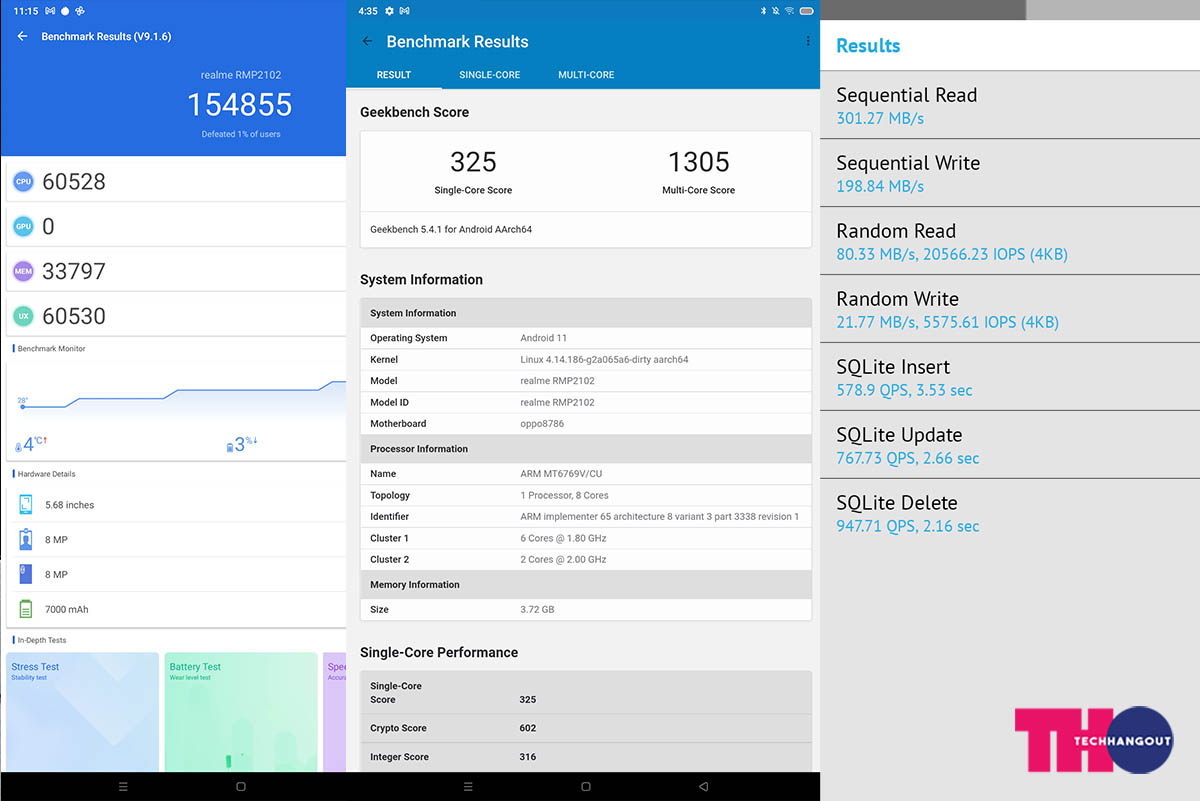Open the GPU 0 score row
The image size is (1200, 801).
click(x=174, y=226)
